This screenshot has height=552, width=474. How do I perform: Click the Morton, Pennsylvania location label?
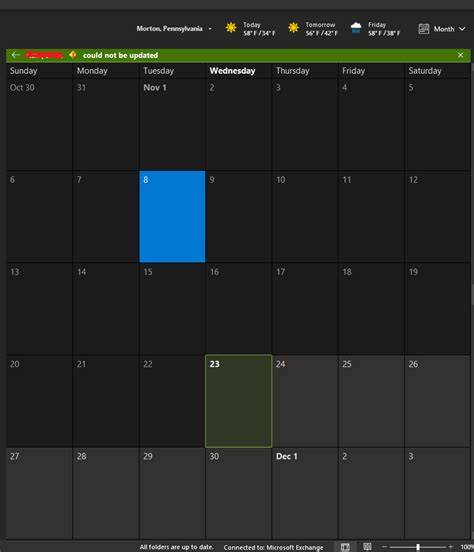(x=169, y=29)
